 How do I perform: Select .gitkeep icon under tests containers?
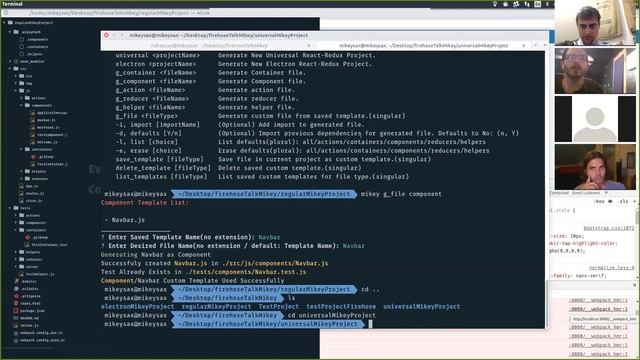click(x=28, y=237)
